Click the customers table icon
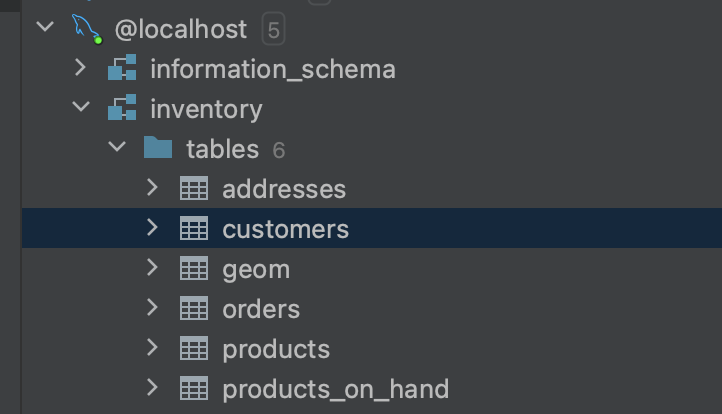 pyautogui.click(x=194, y=229)
